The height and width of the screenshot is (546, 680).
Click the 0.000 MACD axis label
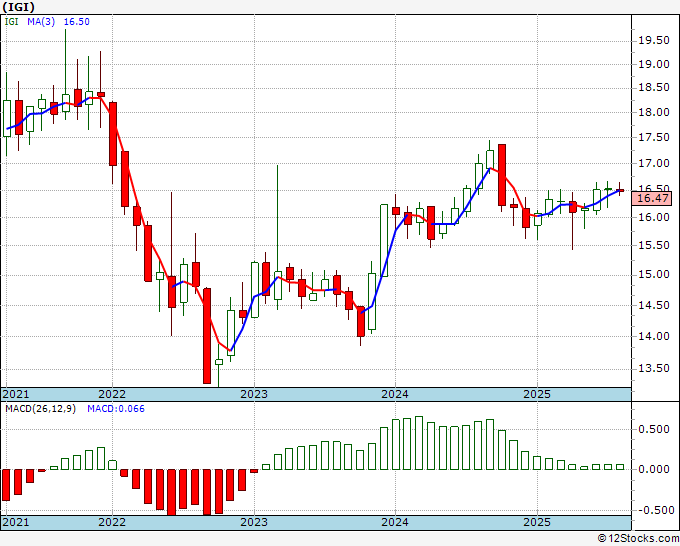(654, 469)
